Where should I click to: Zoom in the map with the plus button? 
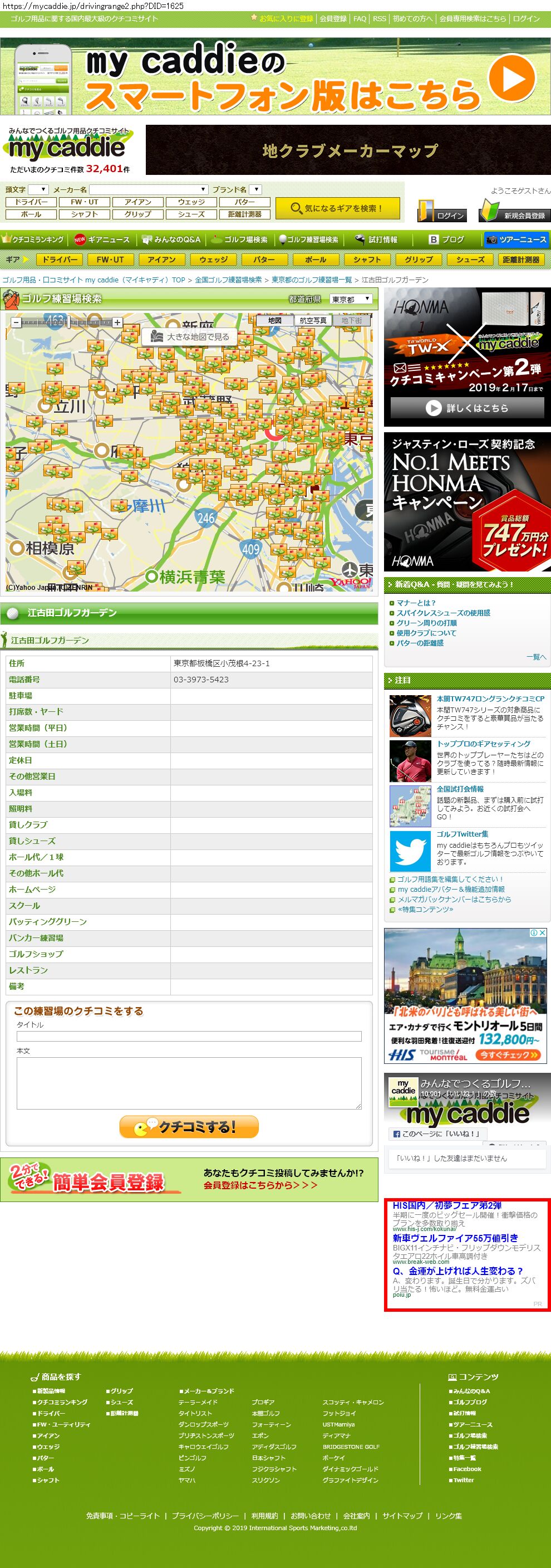click(117, 323)
